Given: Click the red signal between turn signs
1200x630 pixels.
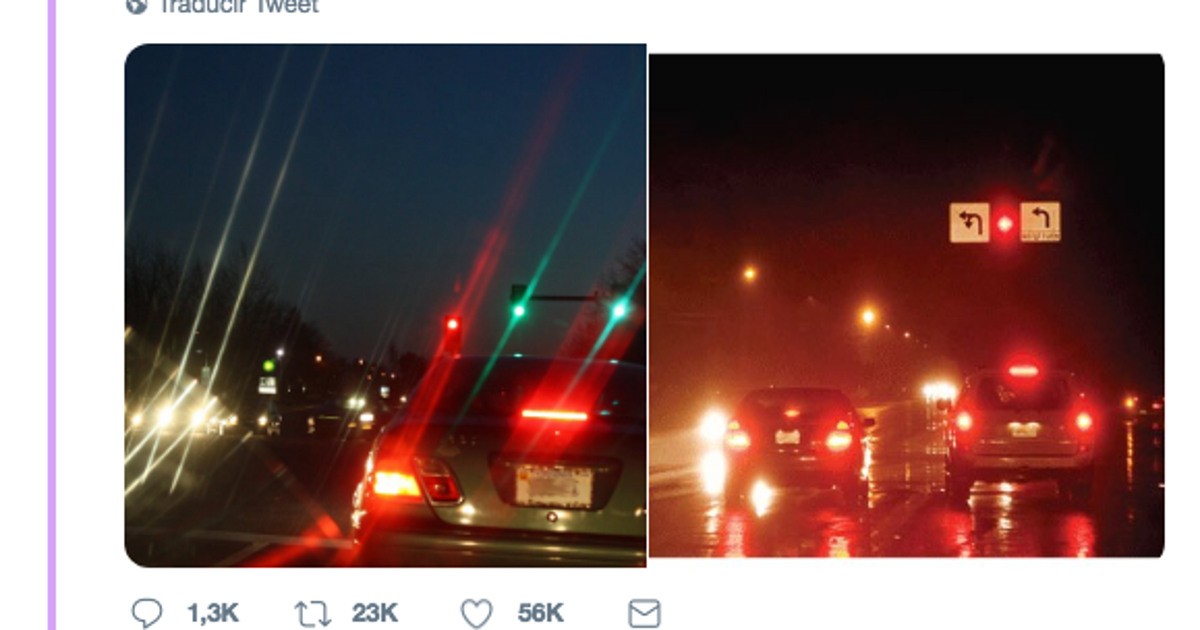Looking at the screenshot, I should (1004, 223).
